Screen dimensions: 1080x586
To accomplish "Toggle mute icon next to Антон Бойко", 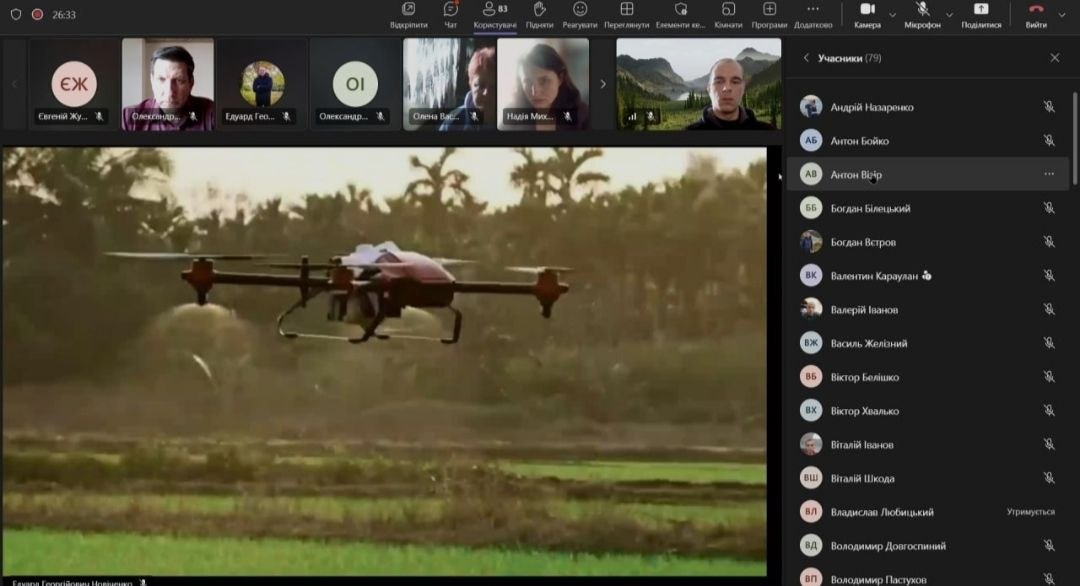I will (1049, 141).
